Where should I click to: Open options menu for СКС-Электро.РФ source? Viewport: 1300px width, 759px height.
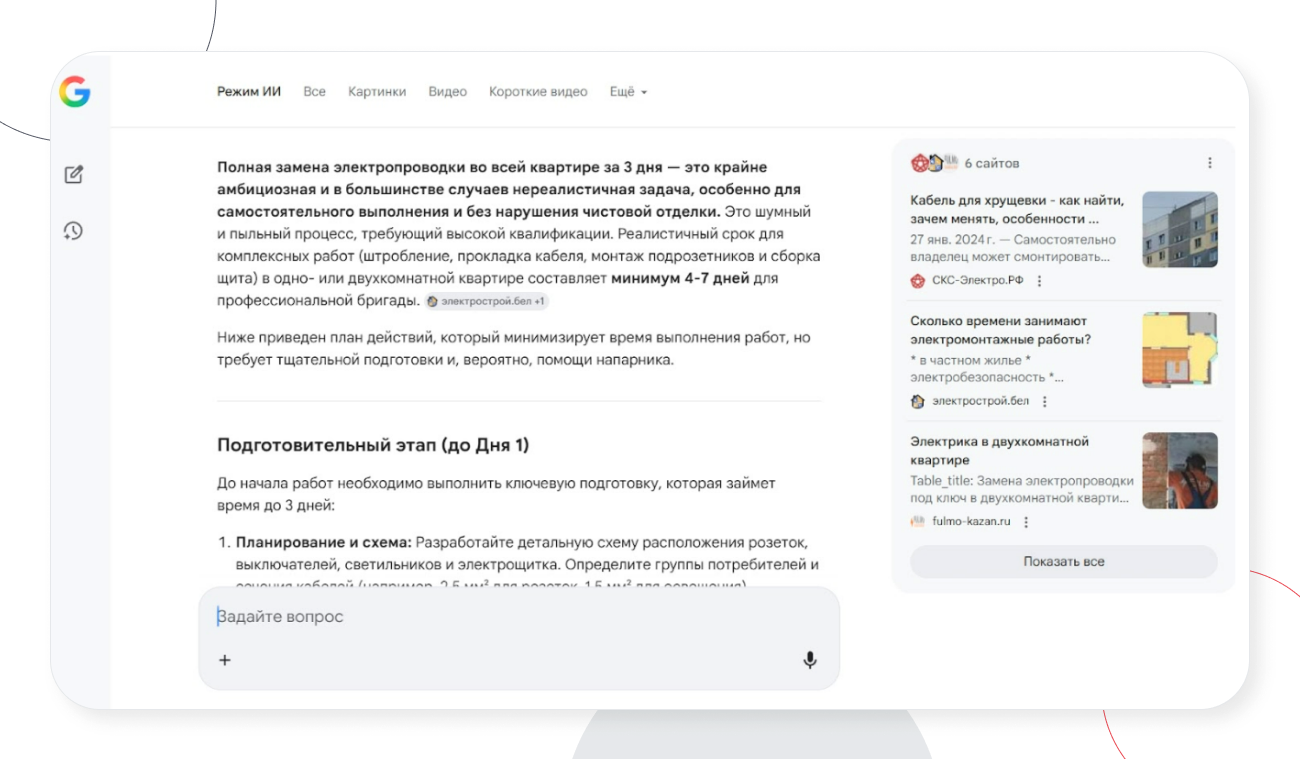coord(1039,281)
